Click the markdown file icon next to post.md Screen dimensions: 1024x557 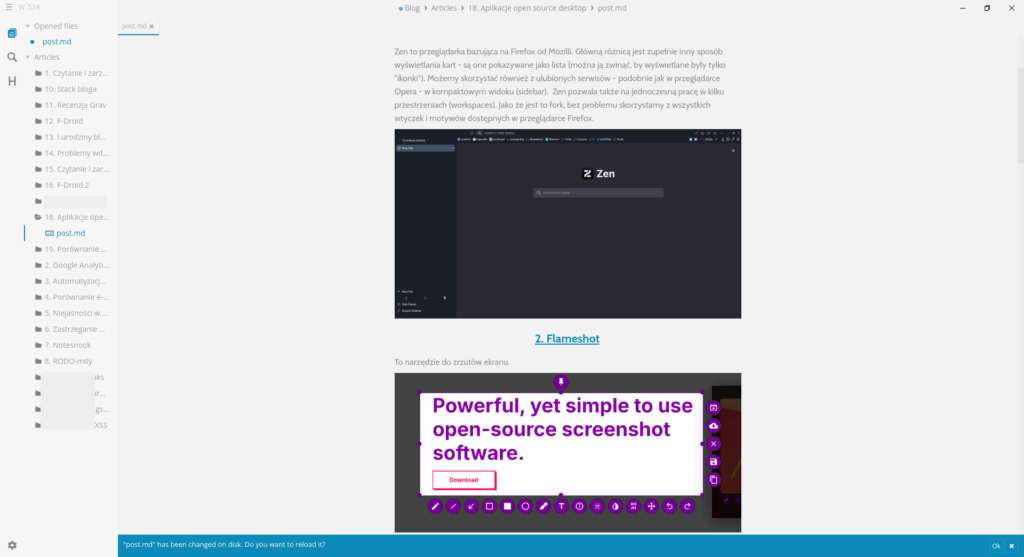[49, 233]
